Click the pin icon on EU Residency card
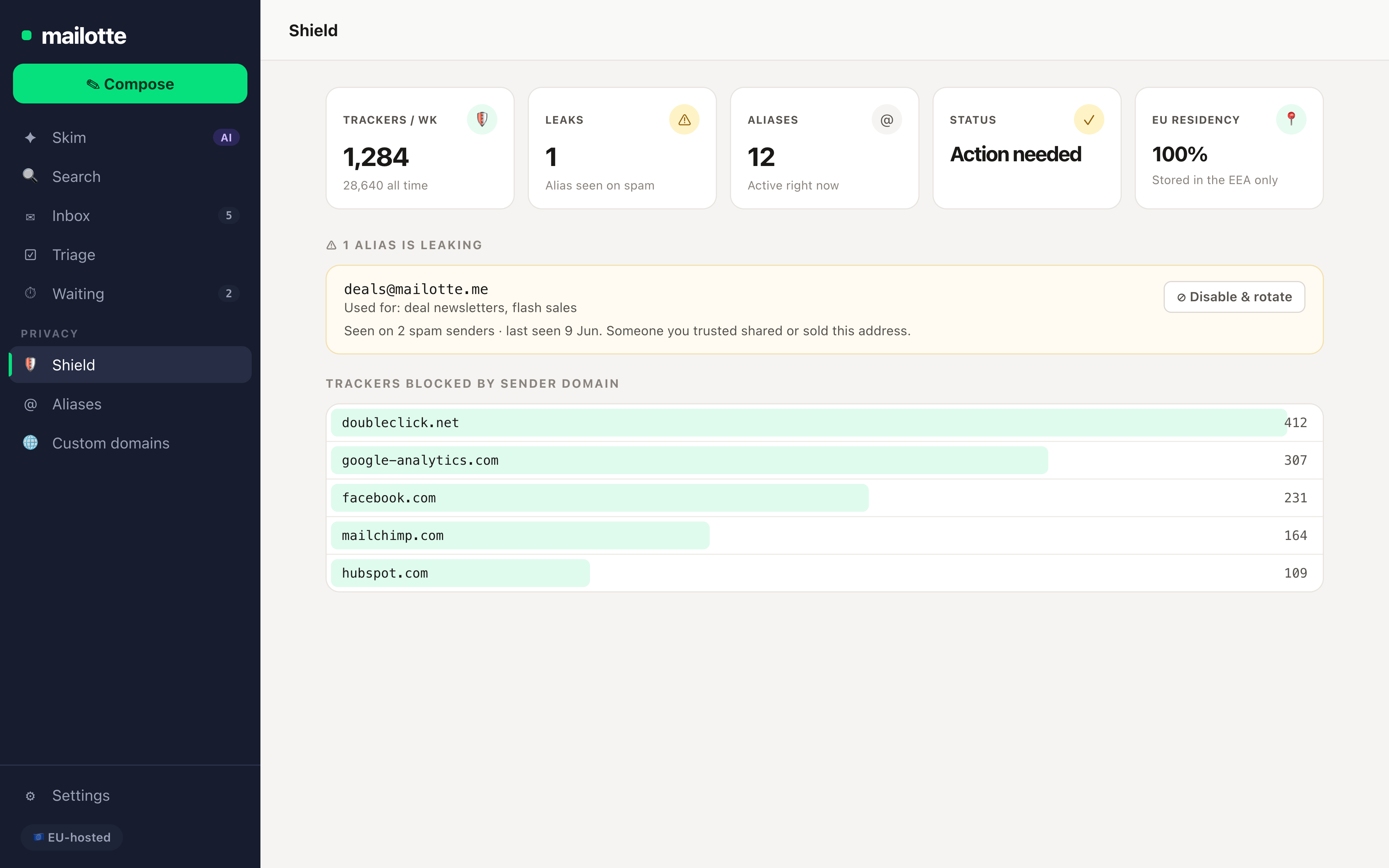This screenshot has width=1389, height=868. [1291, 119]
